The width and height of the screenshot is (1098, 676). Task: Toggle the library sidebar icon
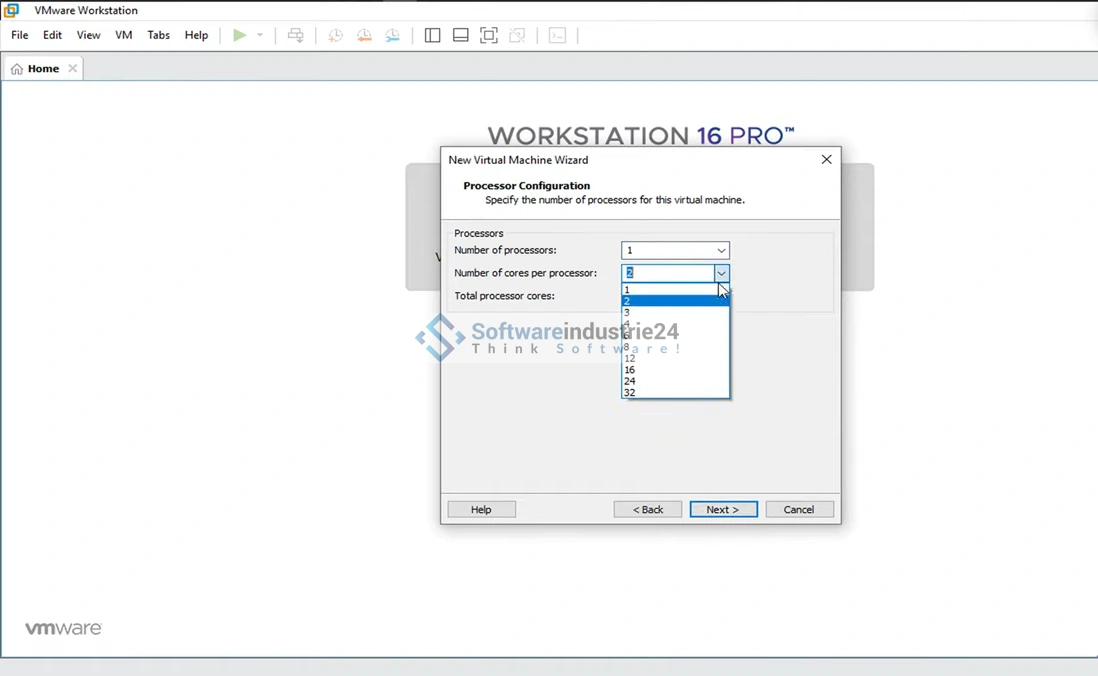tap(432, 35)
